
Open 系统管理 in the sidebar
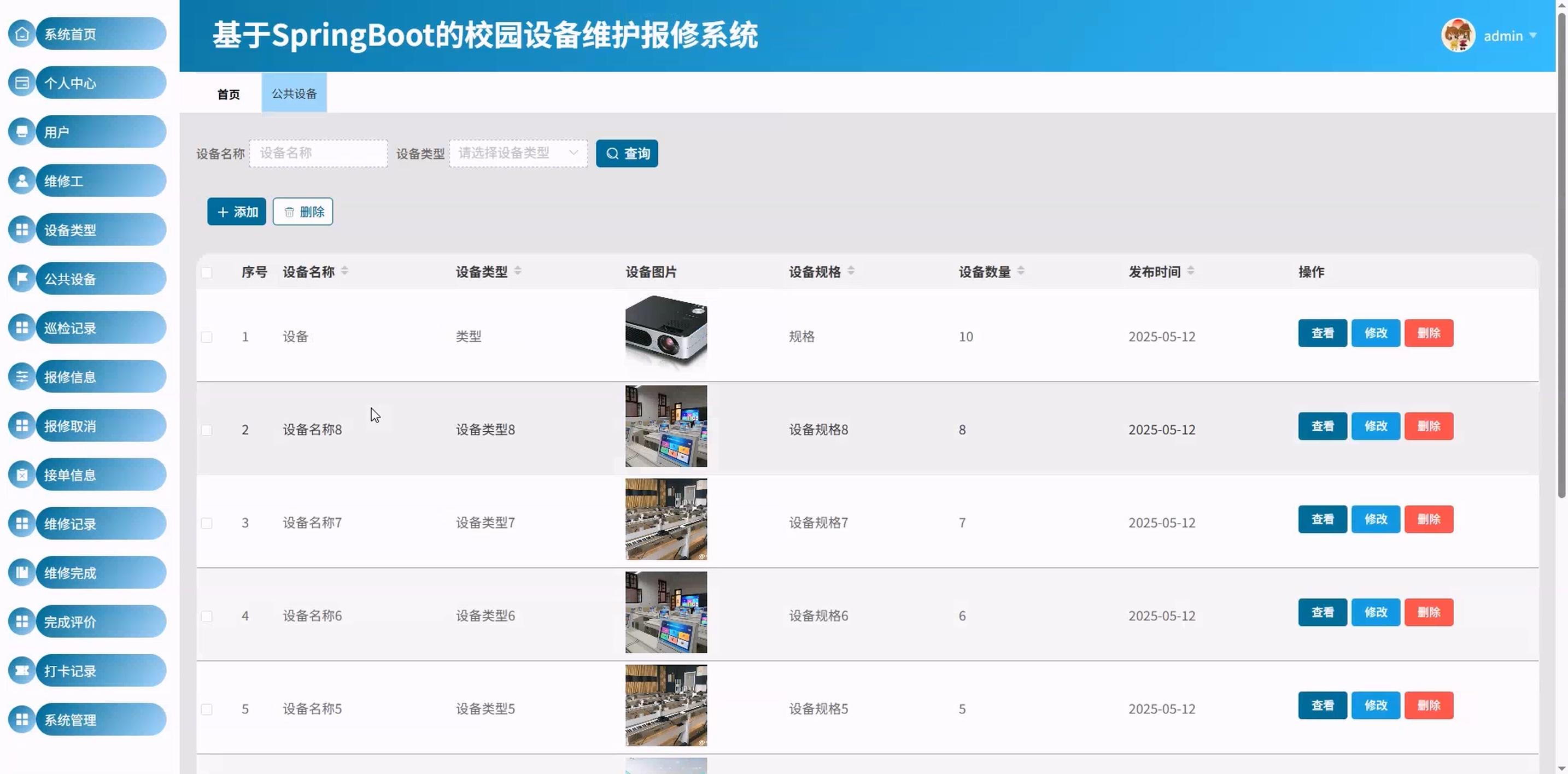point(101,720)
